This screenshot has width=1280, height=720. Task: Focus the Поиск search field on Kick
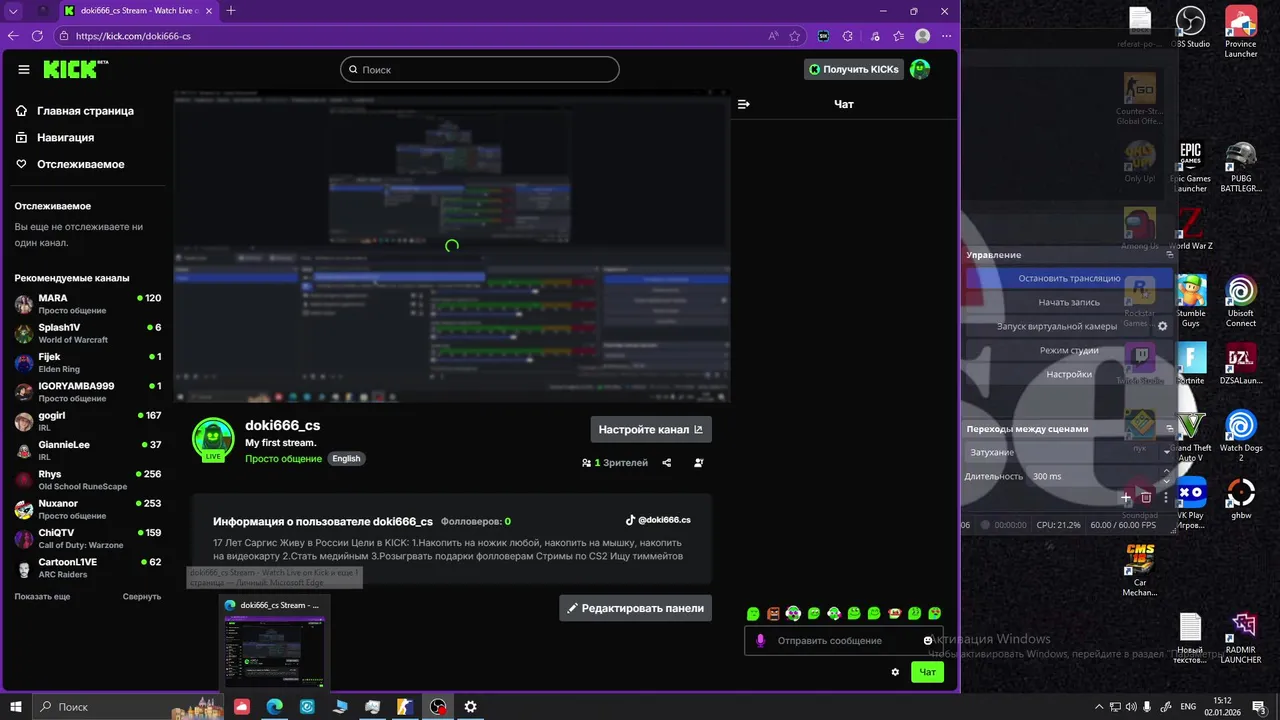[480, 69]
